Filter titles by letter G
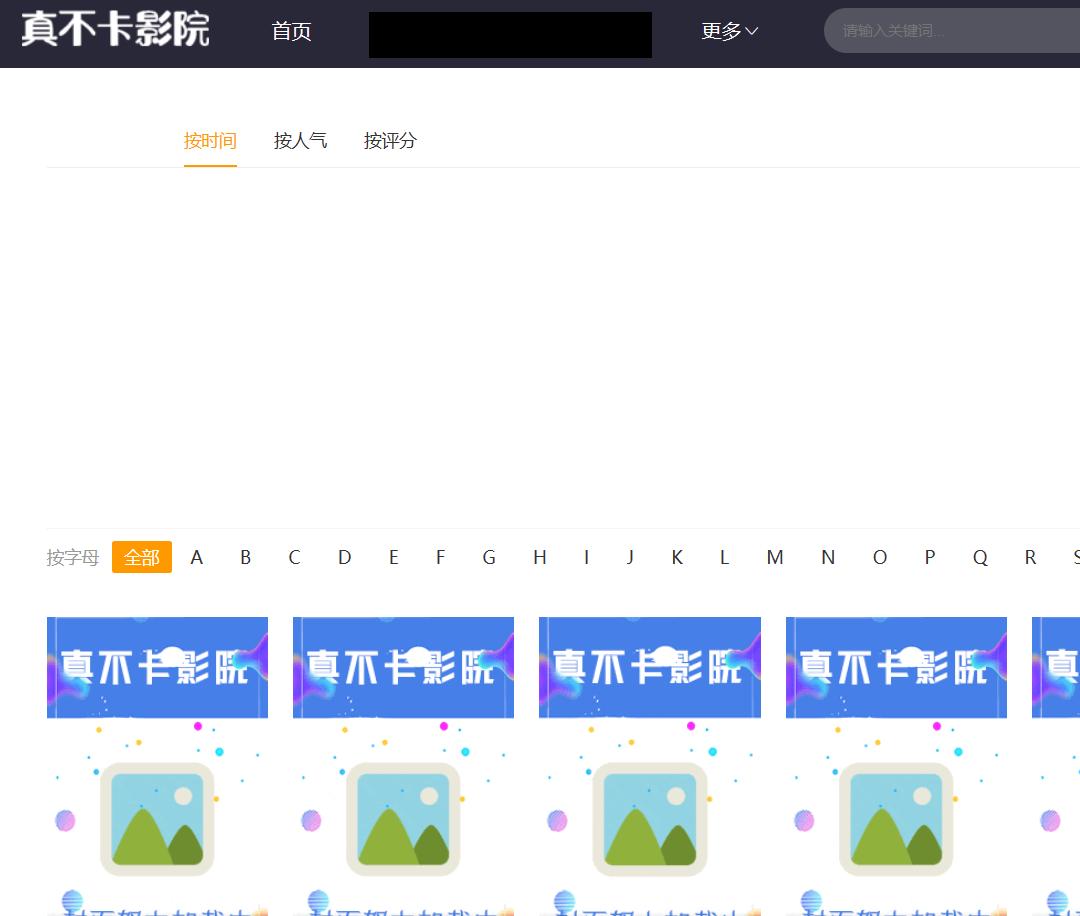1080x916 pixels. click(489, 557)
